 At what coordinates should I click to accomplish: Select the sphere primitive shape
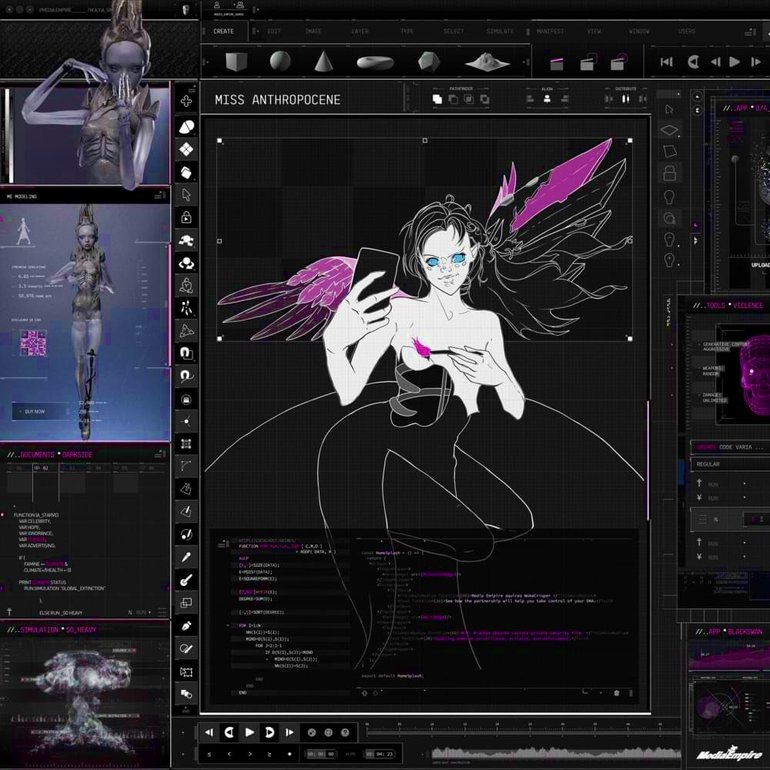[280, 62]
